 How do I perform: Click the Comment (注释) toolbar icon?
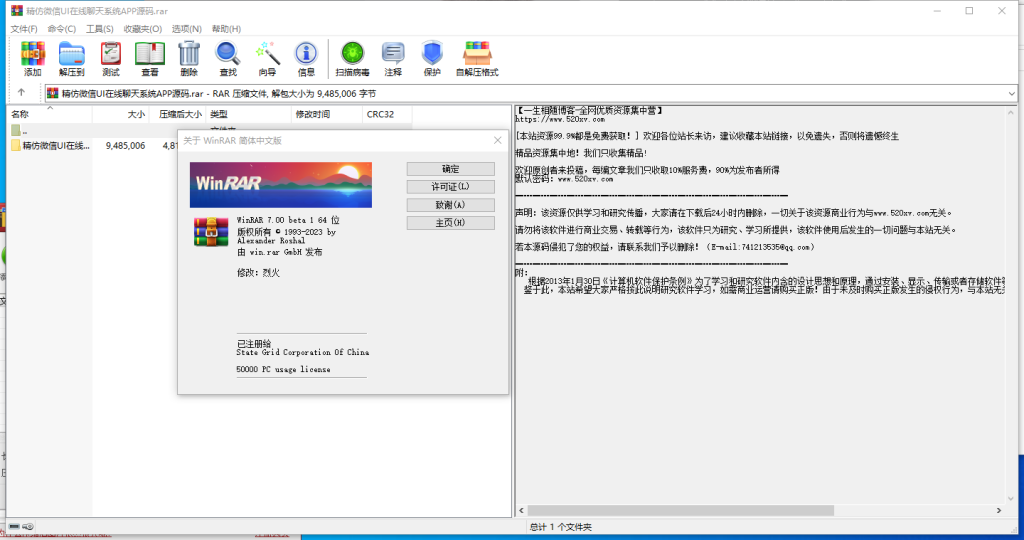tap(393, 59)
